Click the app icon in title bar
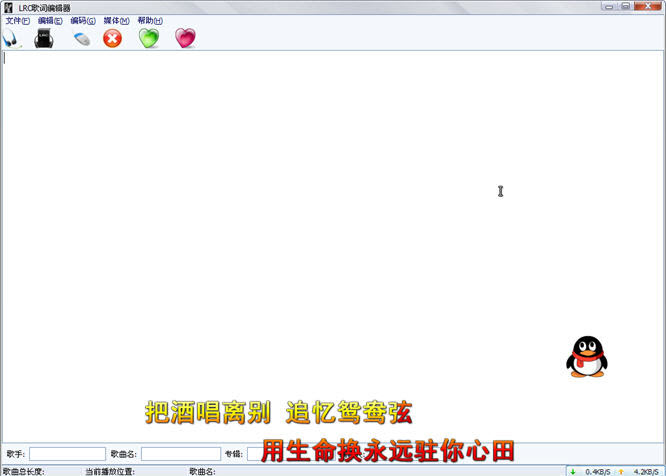 point(8,7)
